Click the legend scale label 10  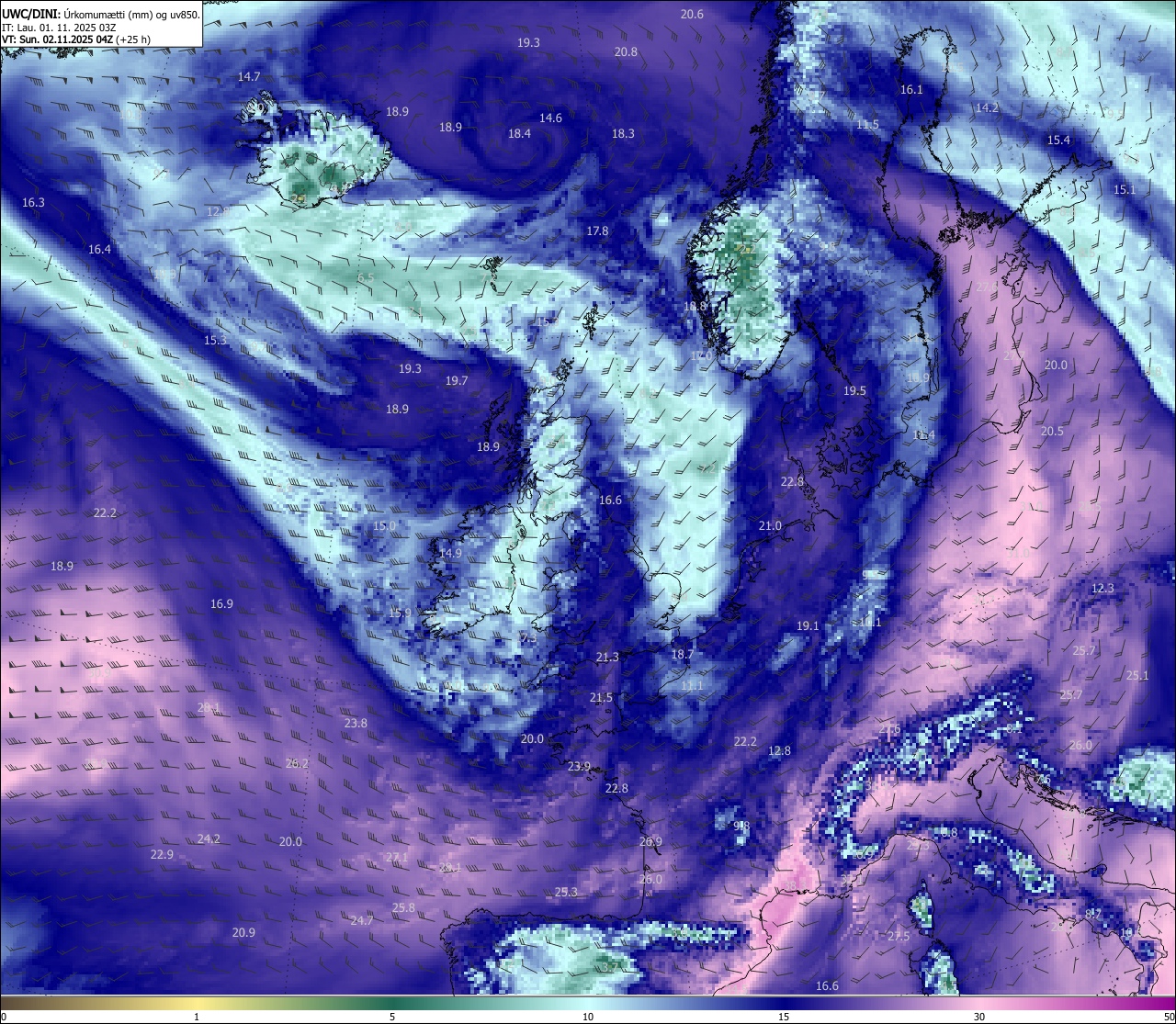coord(588,1017)
